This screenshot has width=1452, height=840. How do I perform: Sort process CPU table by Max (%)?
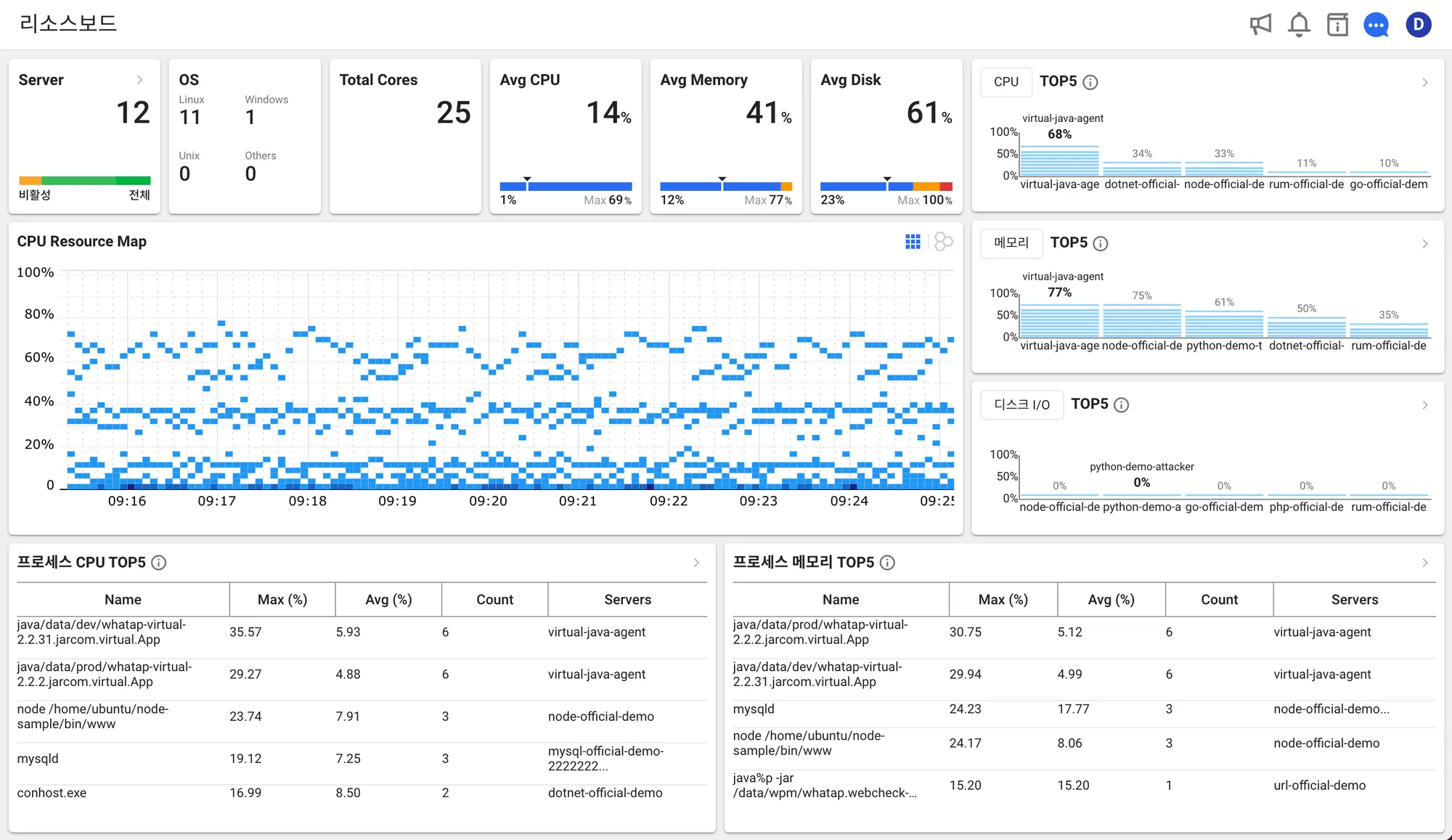tap(282, 600)
